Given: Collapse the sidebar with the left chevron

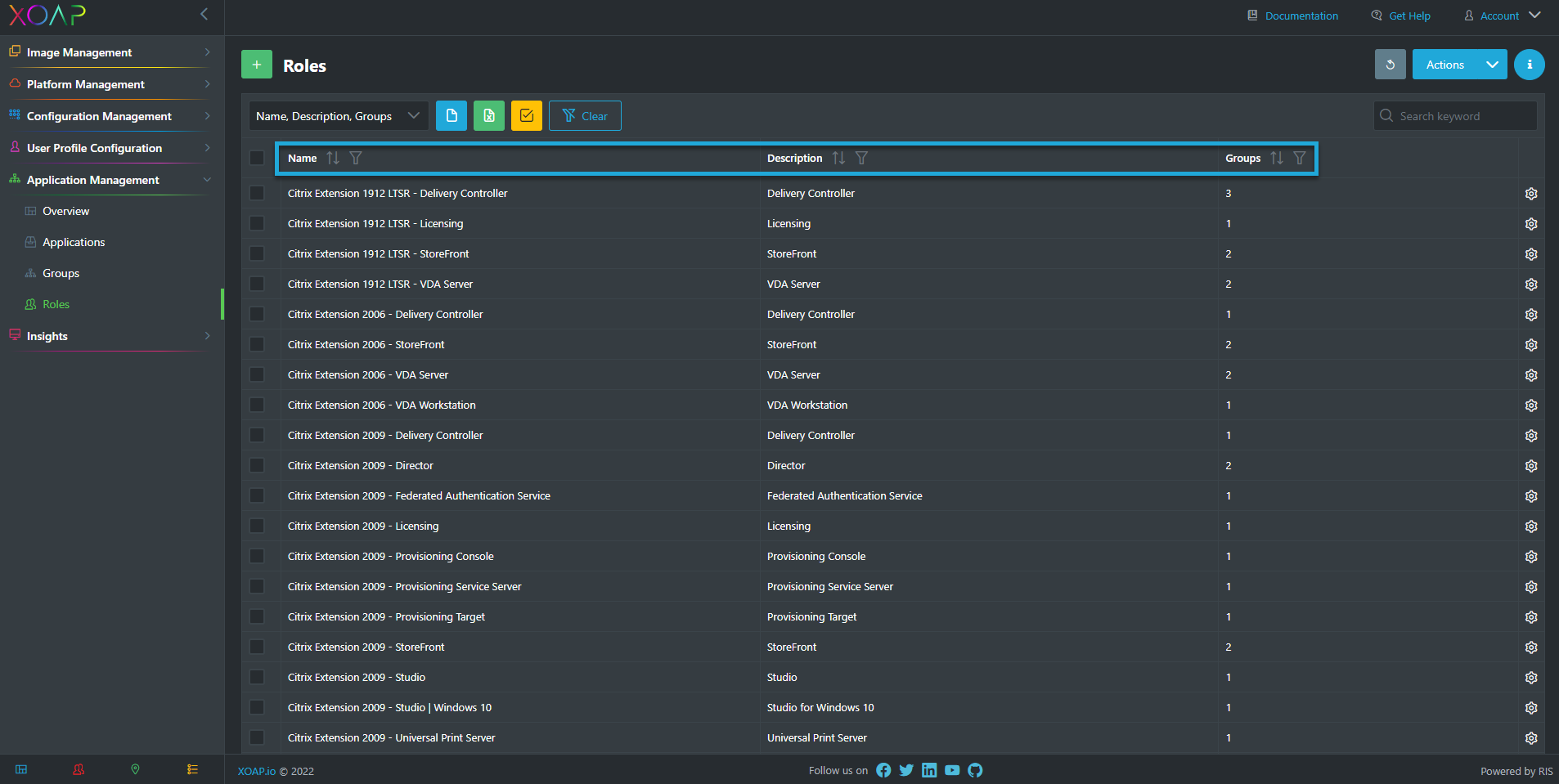Looking at the screenshot, I should pos(204,14).
